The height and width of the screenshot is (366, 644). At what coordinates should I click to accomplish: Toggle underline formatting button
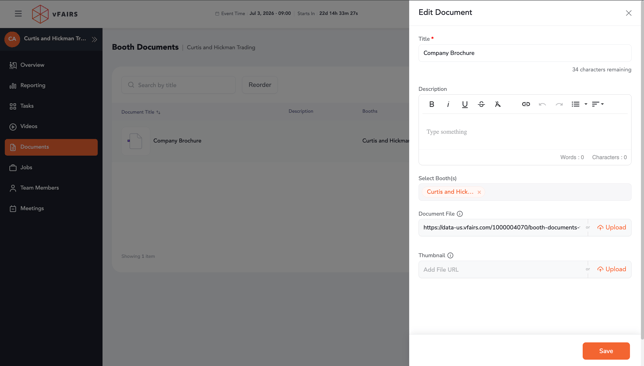(x=465, y=104)
